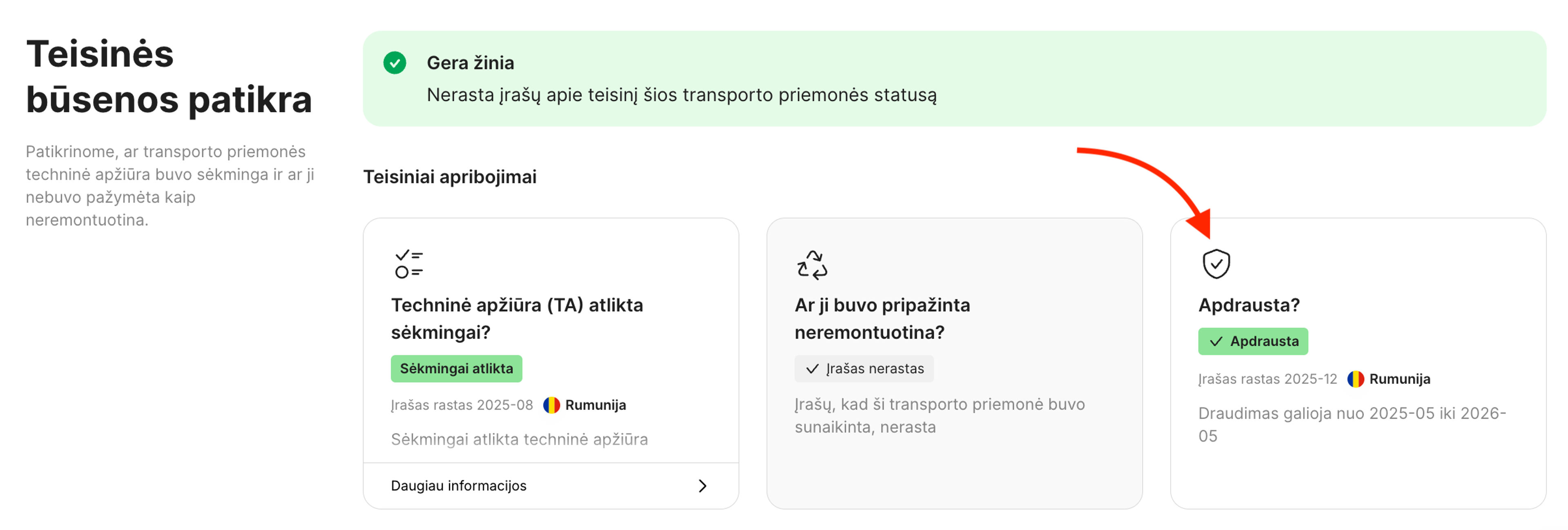Click the green checkmark icon beside Gera žinia
The height and width of the screenshot is (530, 1568).
[396, 63]
